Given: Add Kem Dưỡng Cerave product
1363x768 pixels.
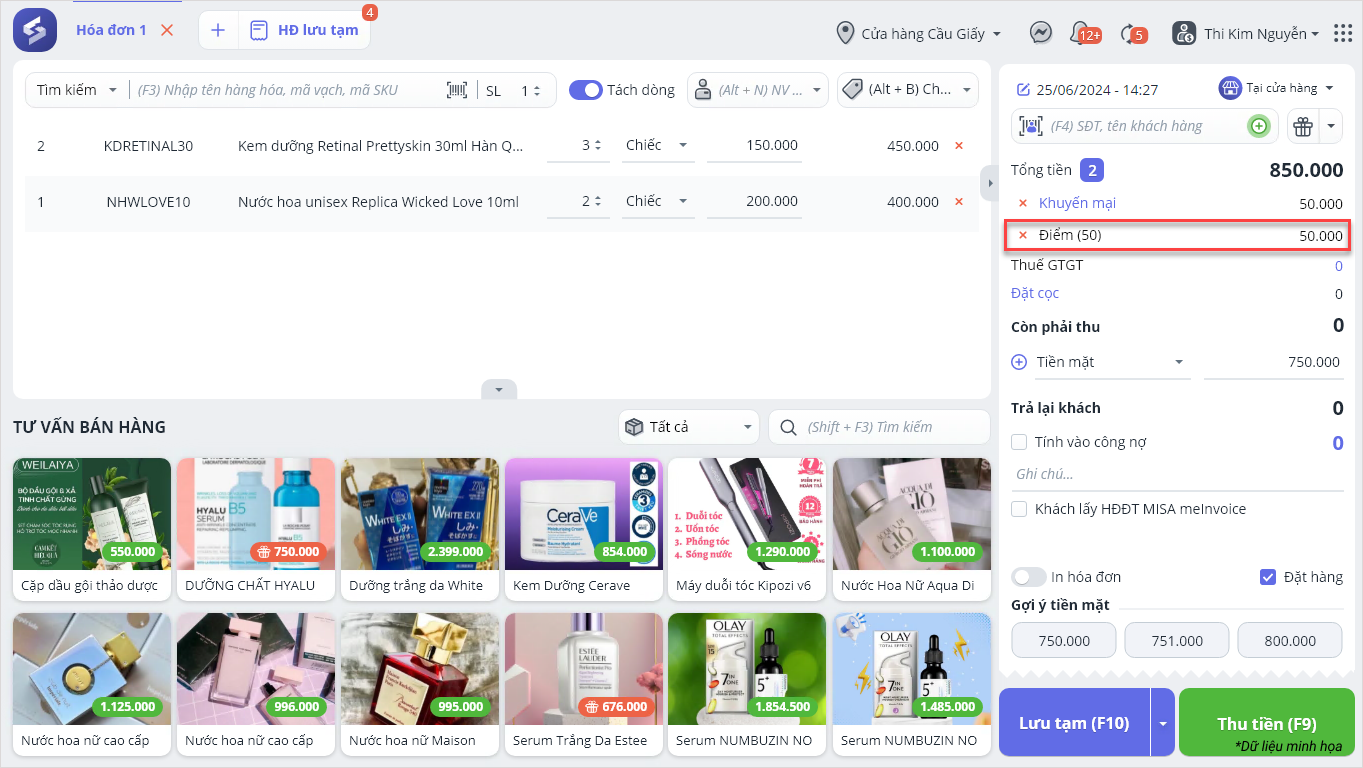Looking at the screenshot, I should [584, 529].
